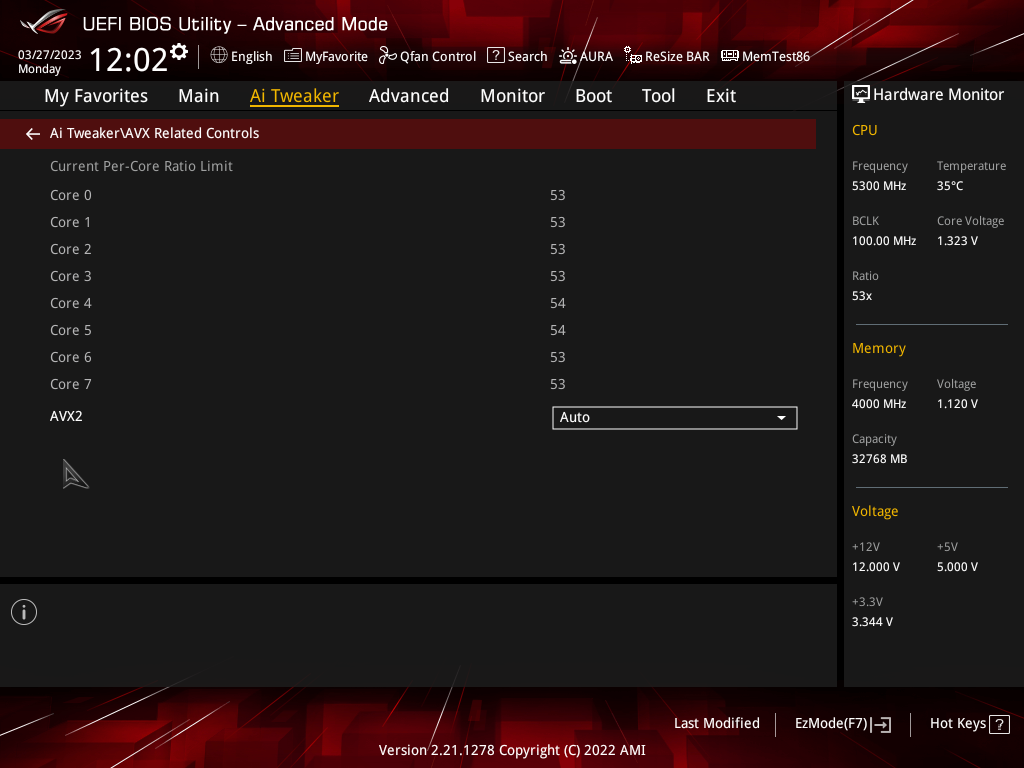Screen dimensions: 1024x768
Task: Click Core Voltage value 1.323 V
Action: click(x=957, y=241)
